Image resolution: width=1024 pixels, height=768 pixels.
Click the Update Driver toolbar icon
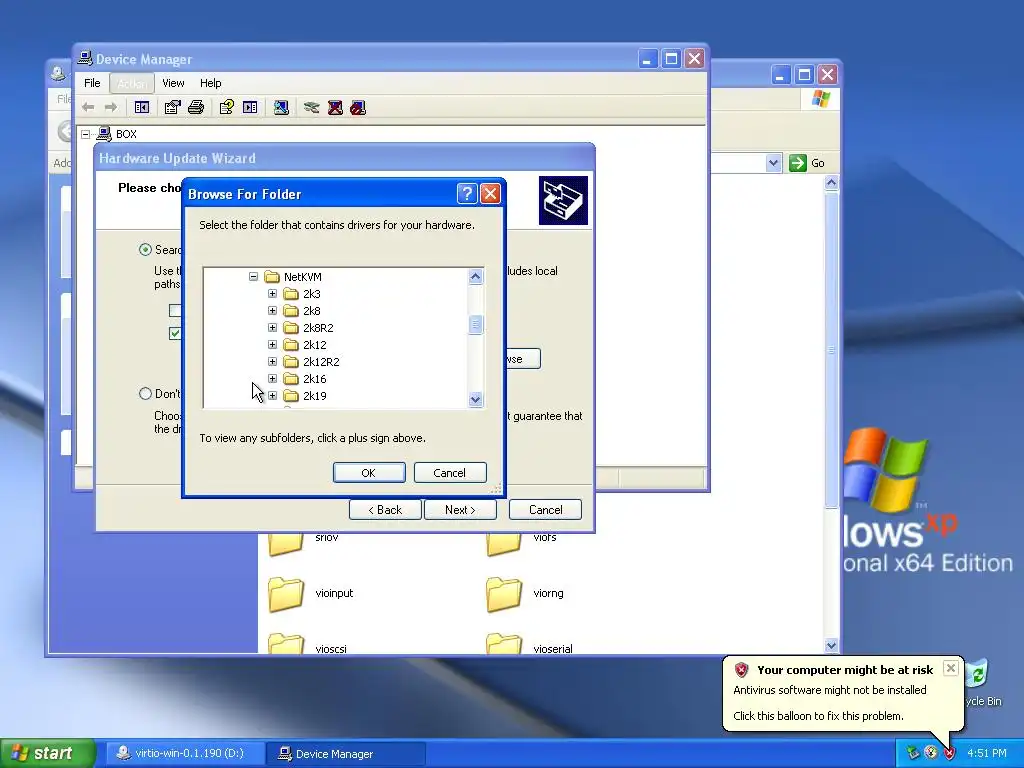312,107
